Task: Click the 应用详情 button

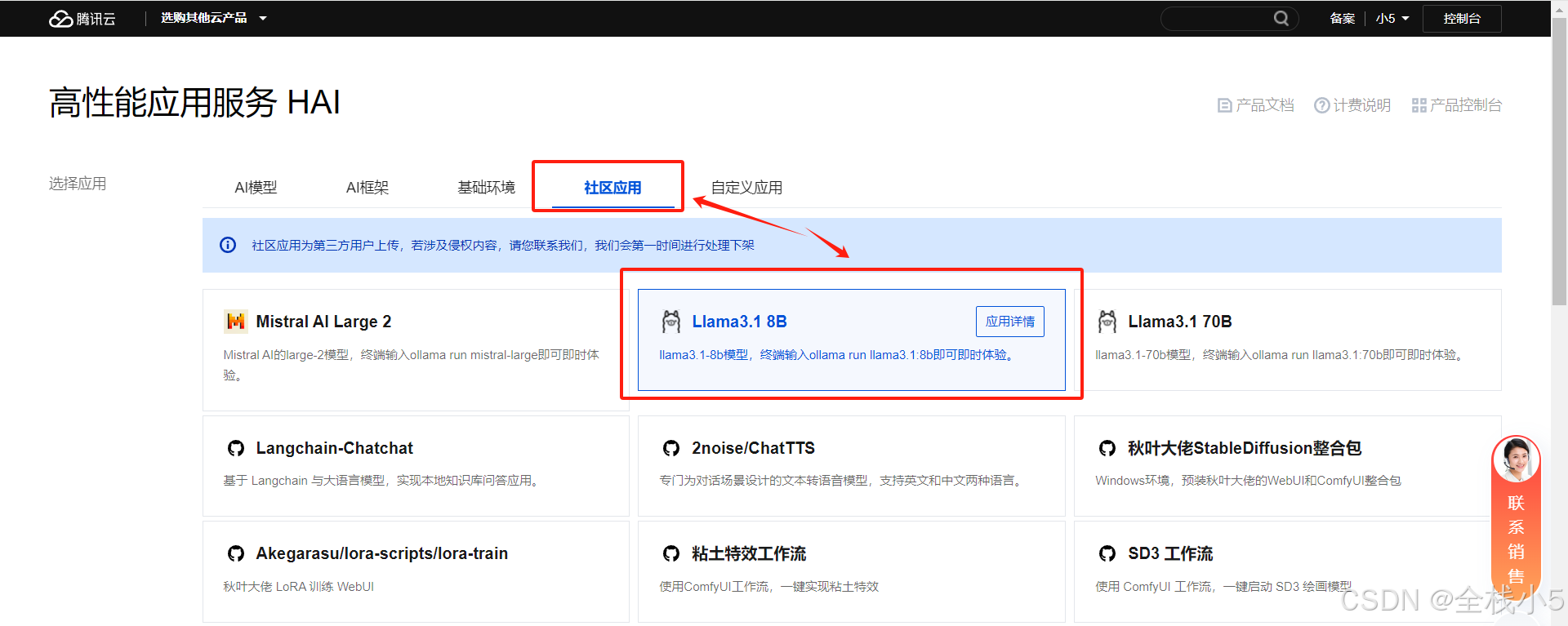Action: coord(1010,322)
